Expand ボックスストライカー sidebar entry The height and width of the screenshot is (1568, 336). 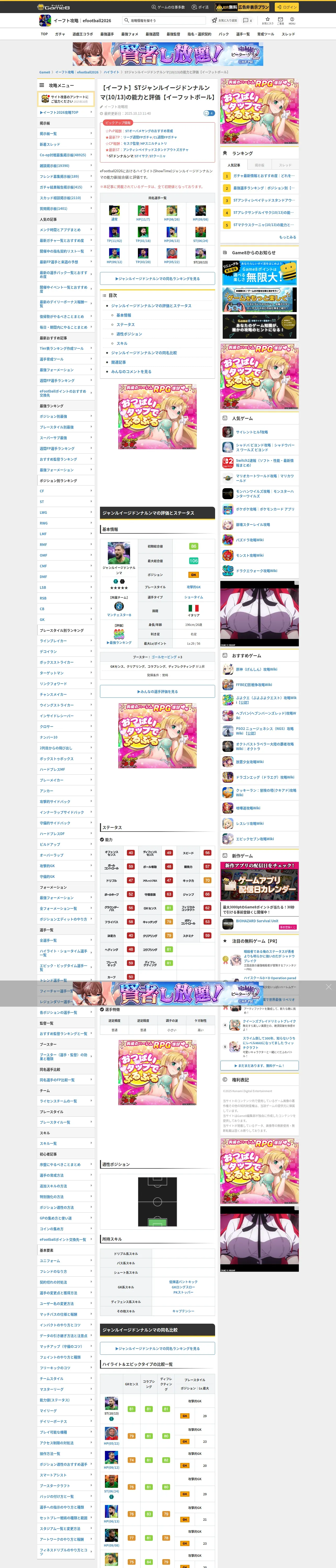pyautogui.click(x=66, y=662)
